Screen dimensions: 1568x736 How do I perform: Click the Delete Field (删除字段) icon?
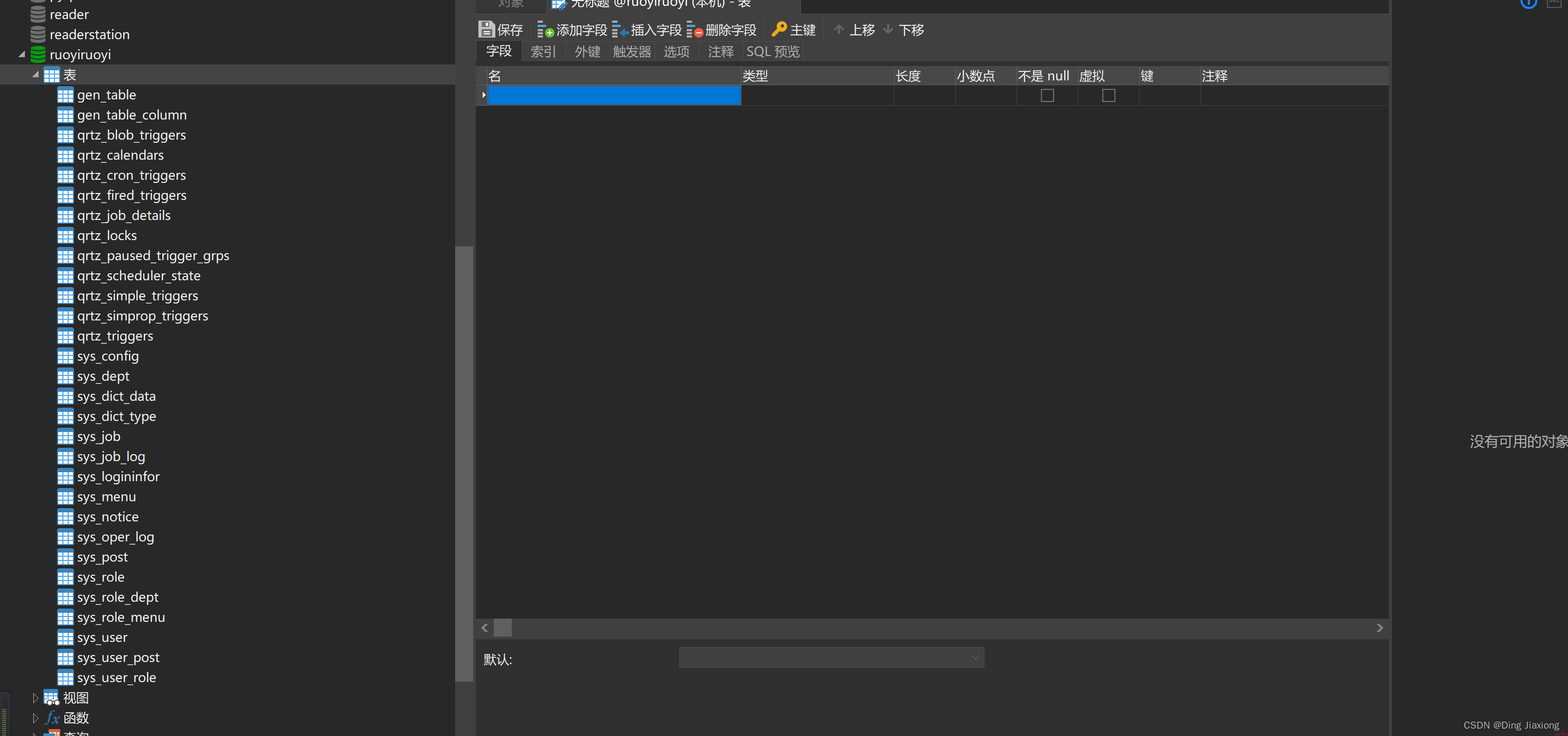point(695,29)
